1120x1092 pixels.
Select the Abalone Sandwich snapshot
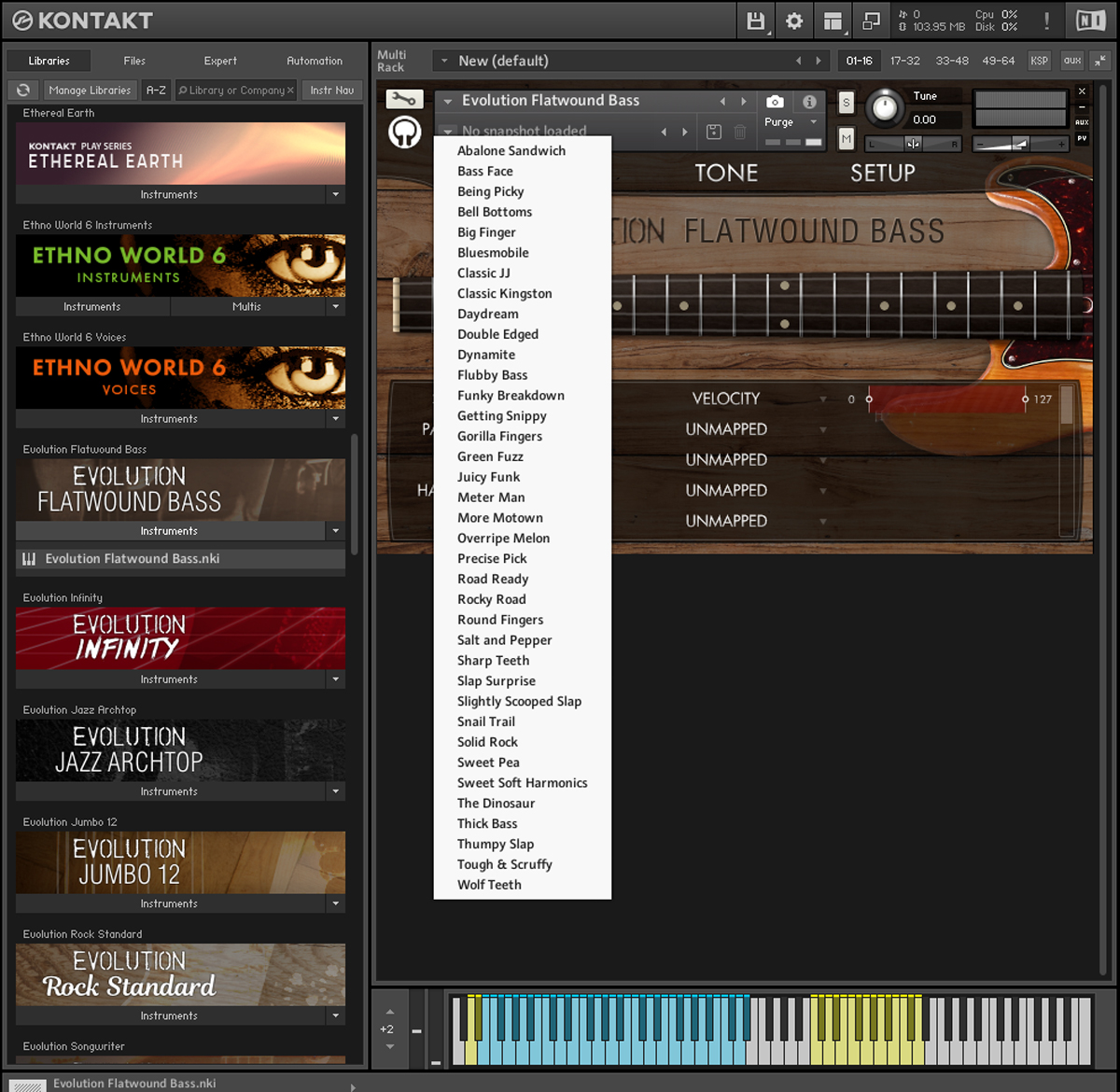(x=523, y=151)
